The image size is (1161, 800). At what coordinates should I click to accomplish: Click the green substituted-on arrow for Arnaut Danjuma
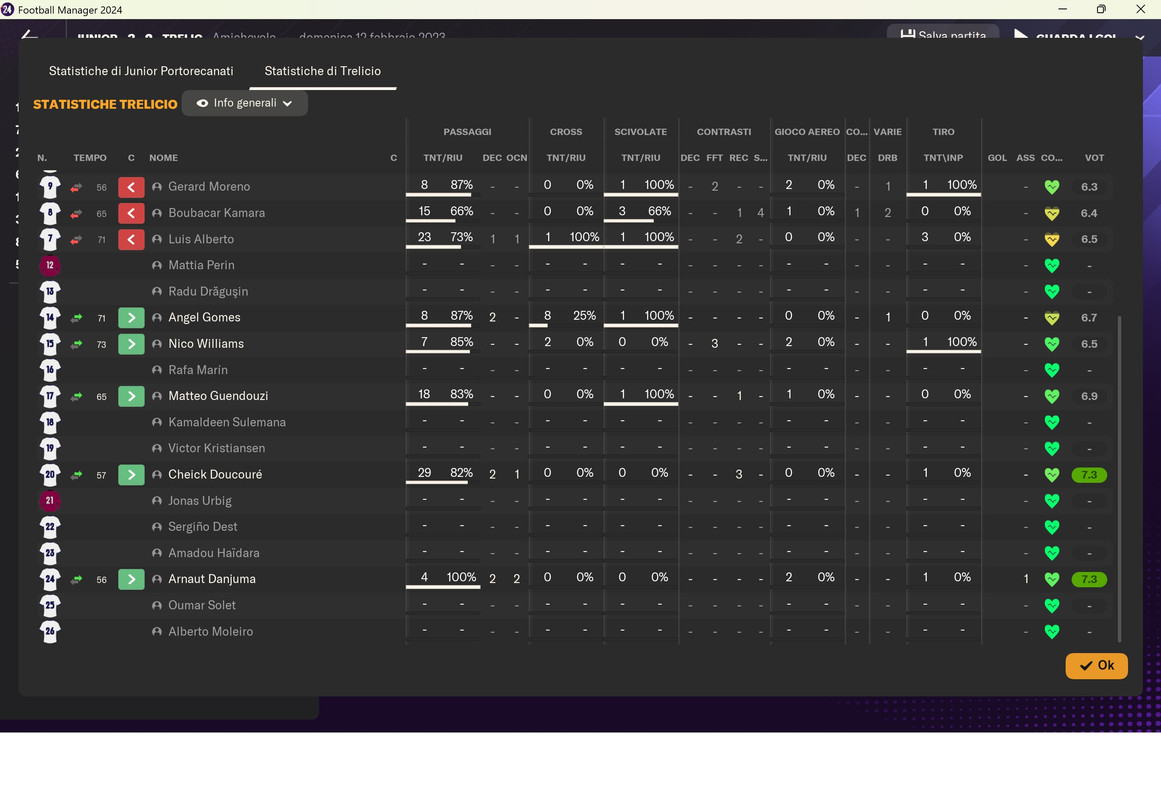(131, 579)
